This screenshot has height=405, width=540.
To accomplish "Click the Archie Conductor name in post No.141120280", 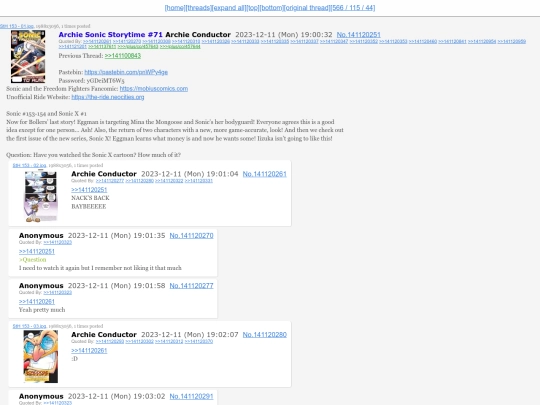I will 104,335.
